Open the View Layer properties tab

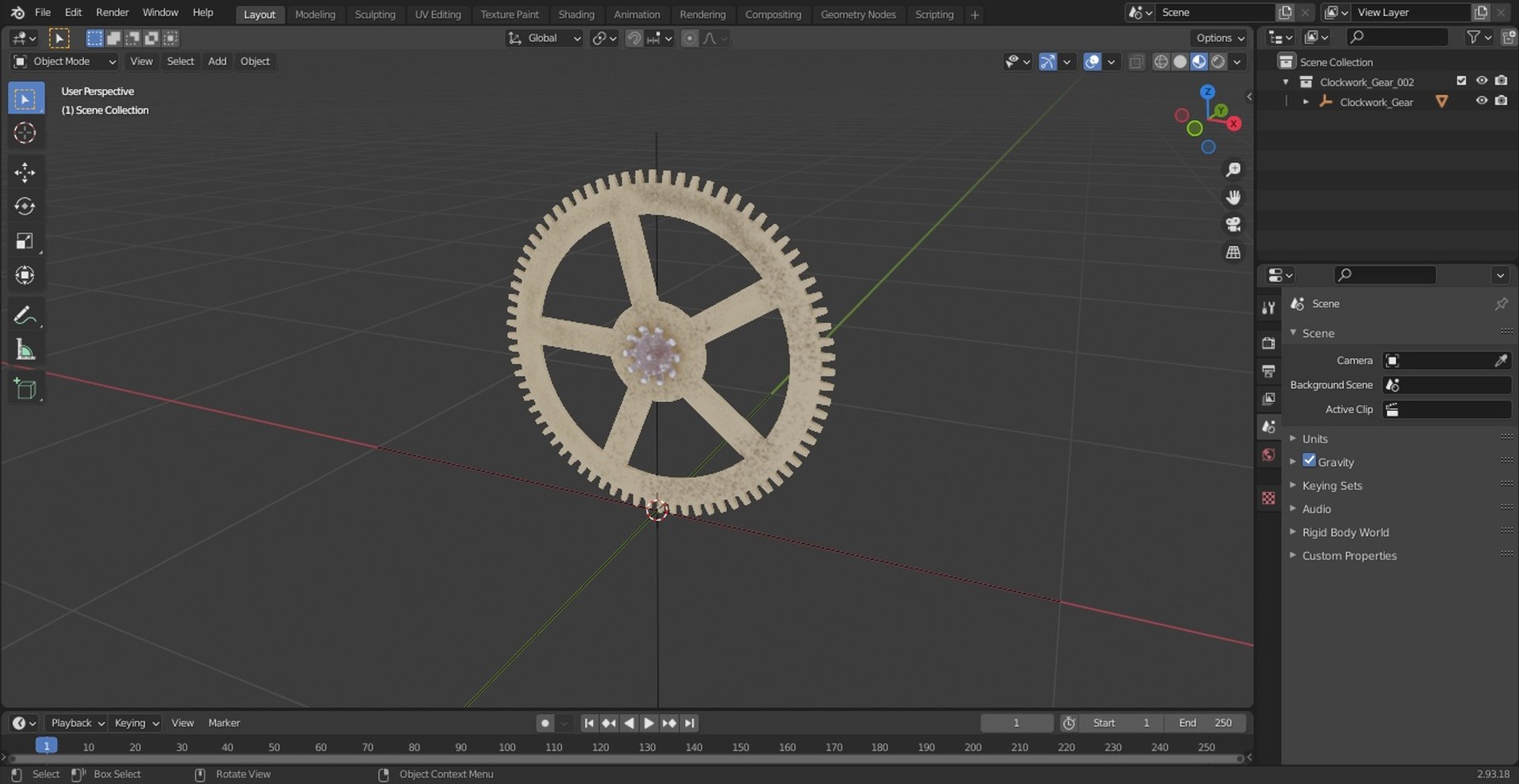tap(1269, 399)
